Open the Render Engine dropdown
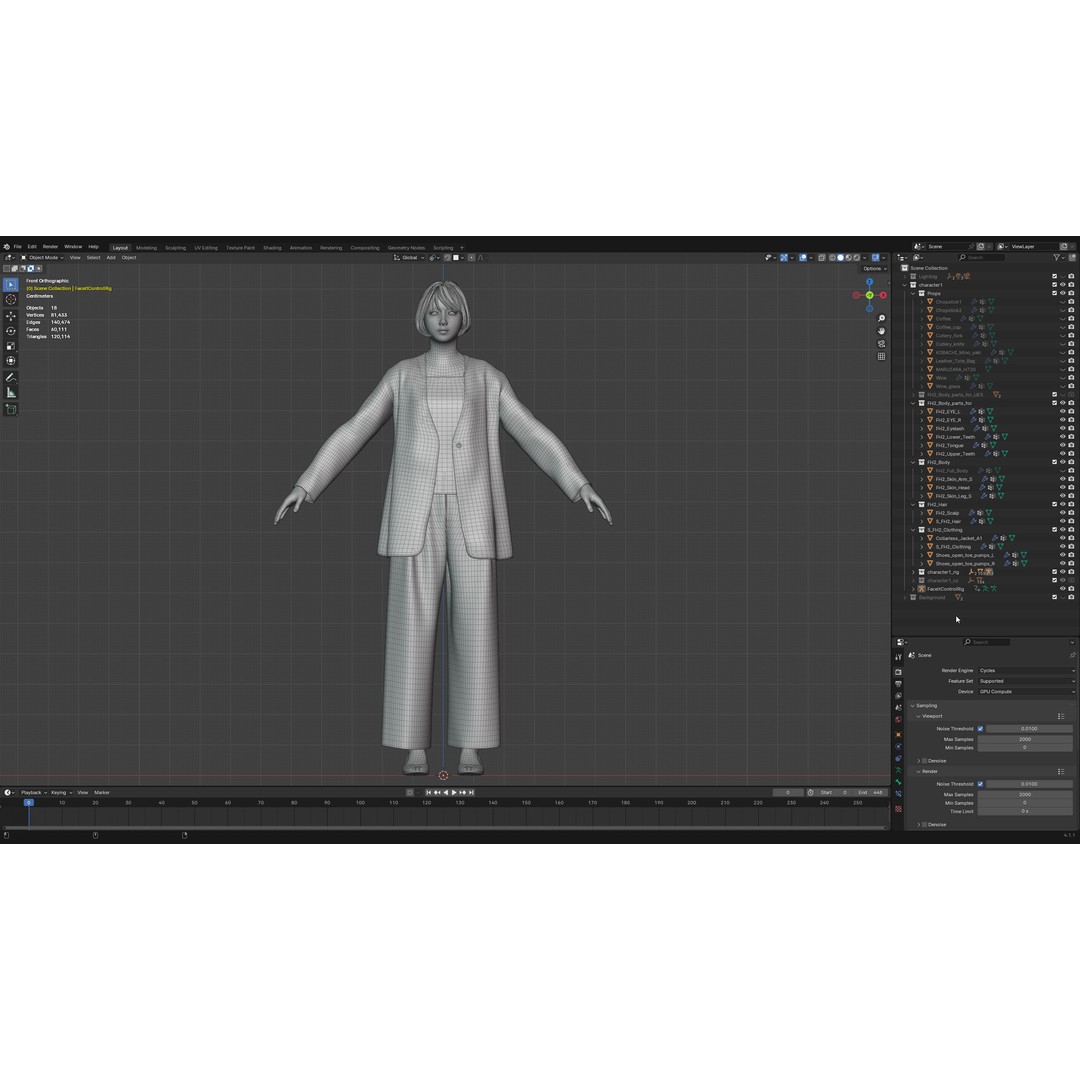This screenshot has width=1080, height=1080. point(1026,670)
